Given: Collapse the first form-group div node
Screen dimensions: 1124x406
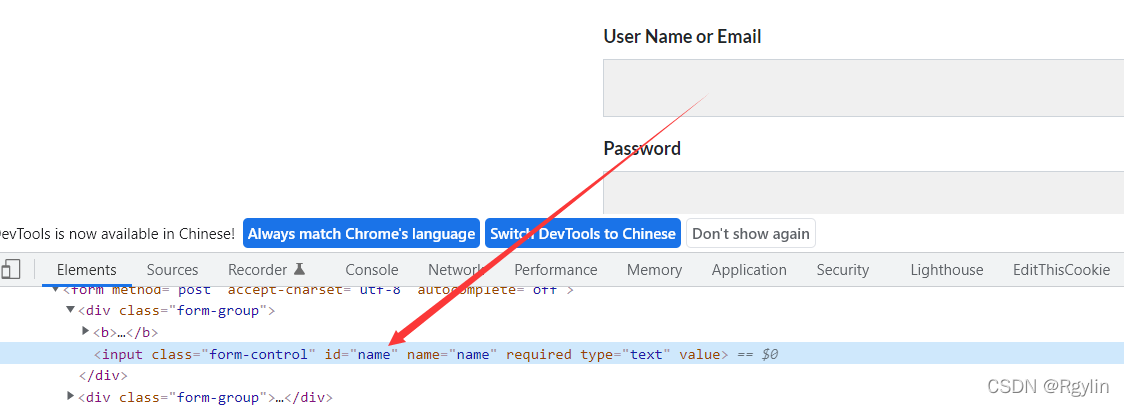Looking at the screenshot, I should pos(70,310).
